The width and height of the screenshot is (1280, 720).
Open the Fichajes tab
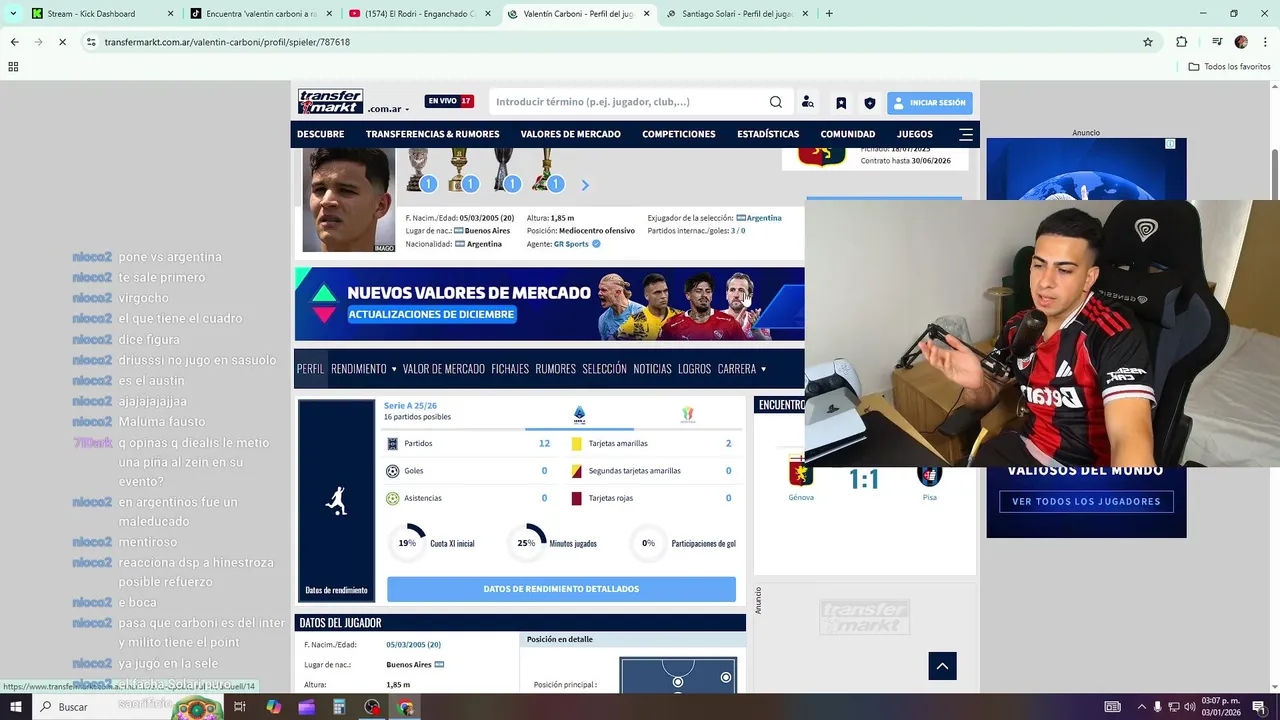(510, 369)
